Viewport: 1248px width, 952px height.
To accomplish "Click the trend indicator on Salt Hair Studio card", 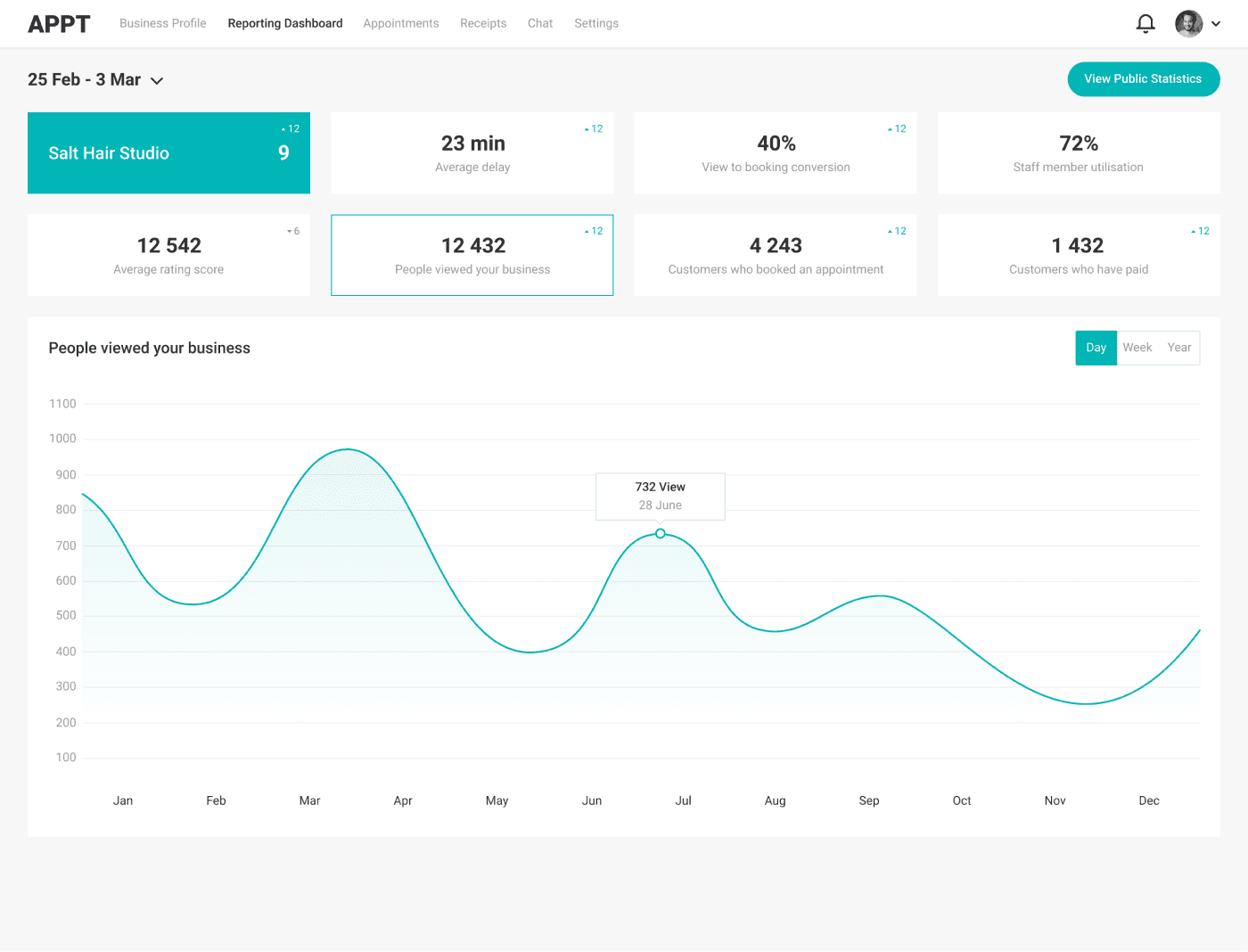I will tap(289, 128).
